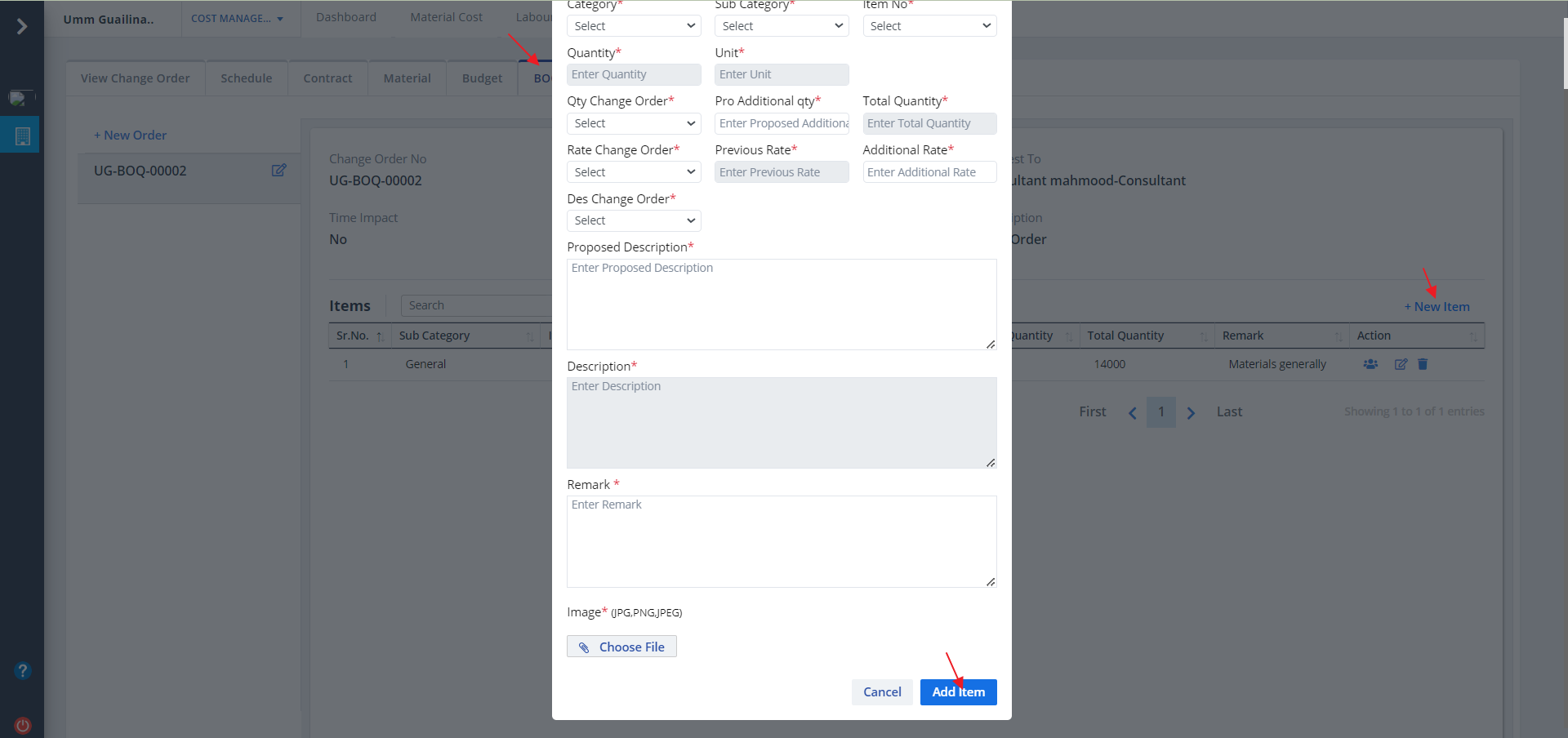This screenshot has height=738, width=1568.
Task: Click Choose File button
Action: coord(621,647)
